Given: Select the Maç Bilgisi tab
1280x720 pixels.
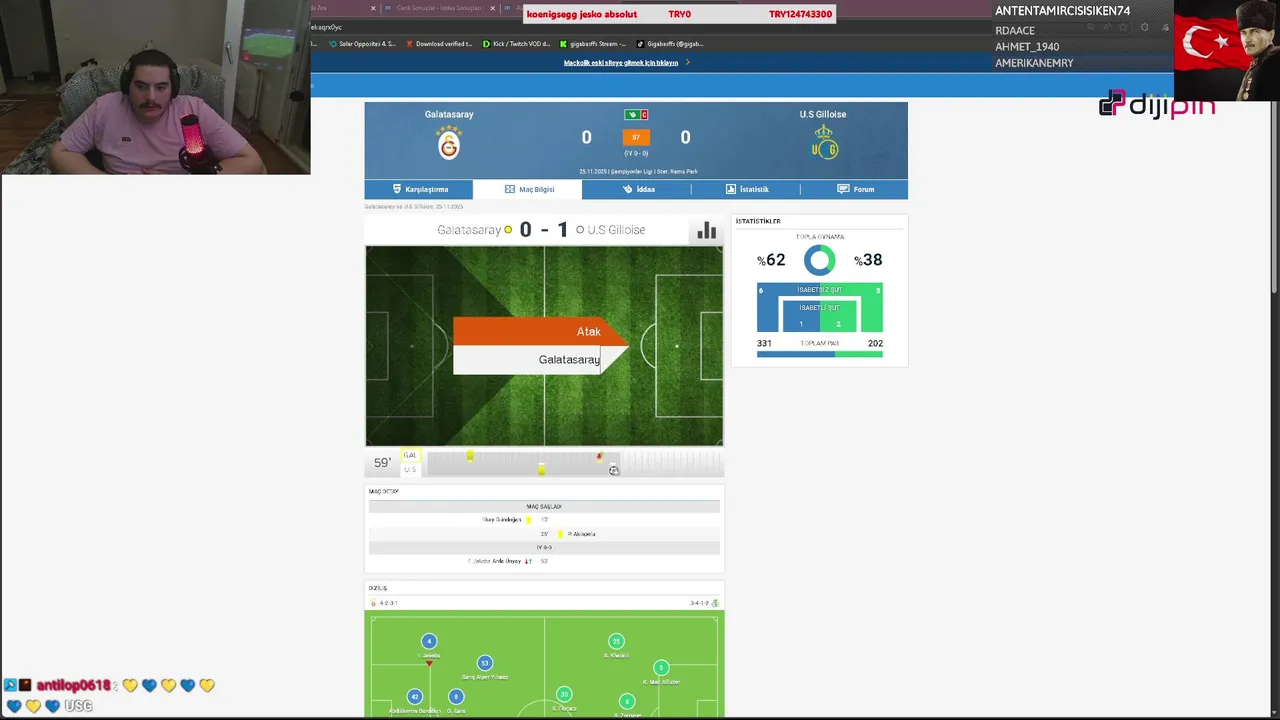Looking at the screenshot, I should [x=528, y=189].
